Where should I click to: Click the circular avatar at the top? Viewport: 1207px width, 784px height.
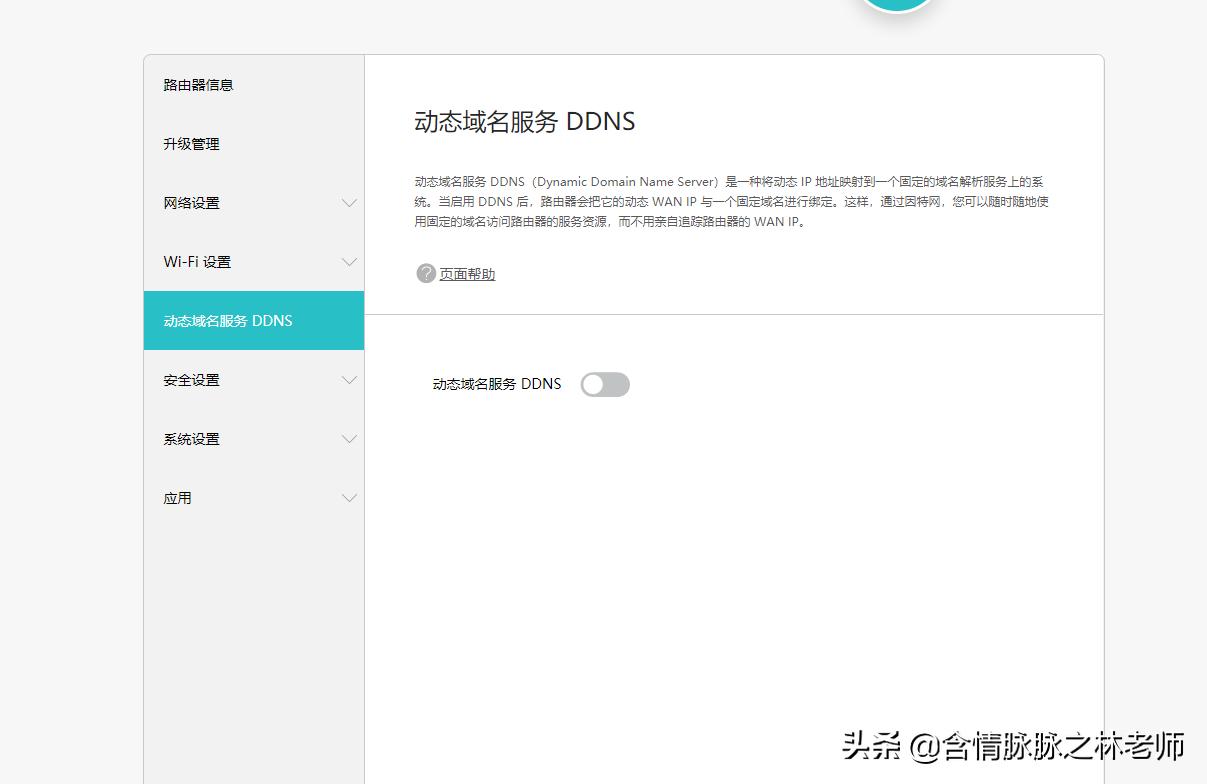tap(897, 5)
